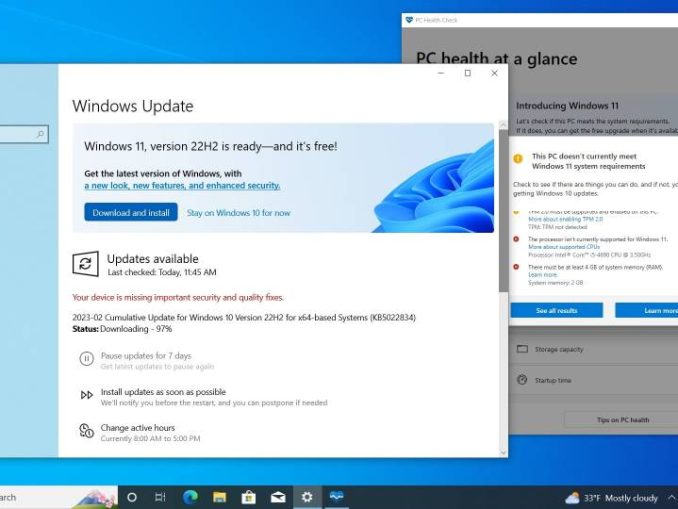The image size is (678, 509).
Task: Choose Stay on Windows 10 for now
Action: point(238,213)
